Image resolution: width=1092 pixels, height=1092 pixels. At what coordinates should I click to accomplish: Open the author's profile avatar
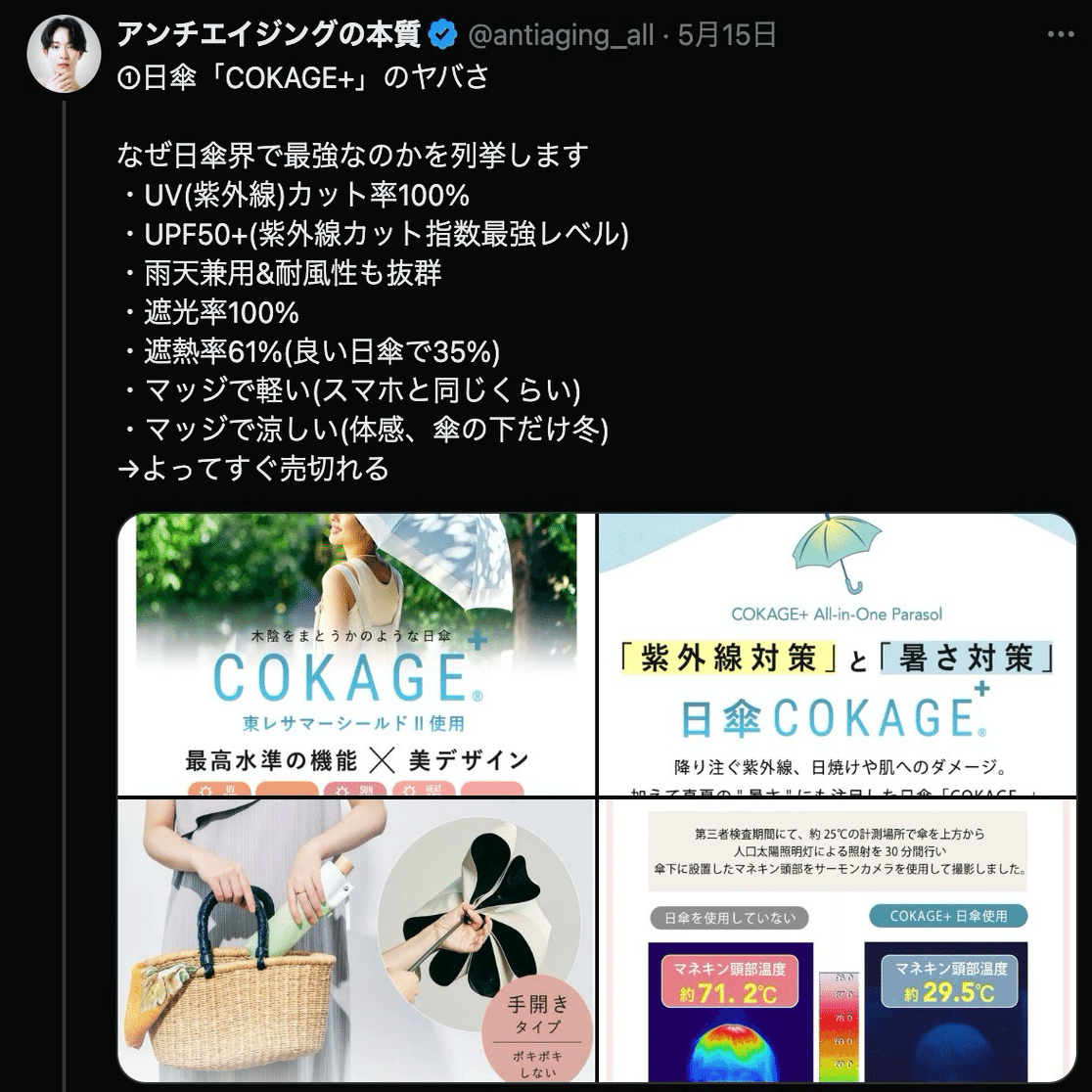coord(64,54)
